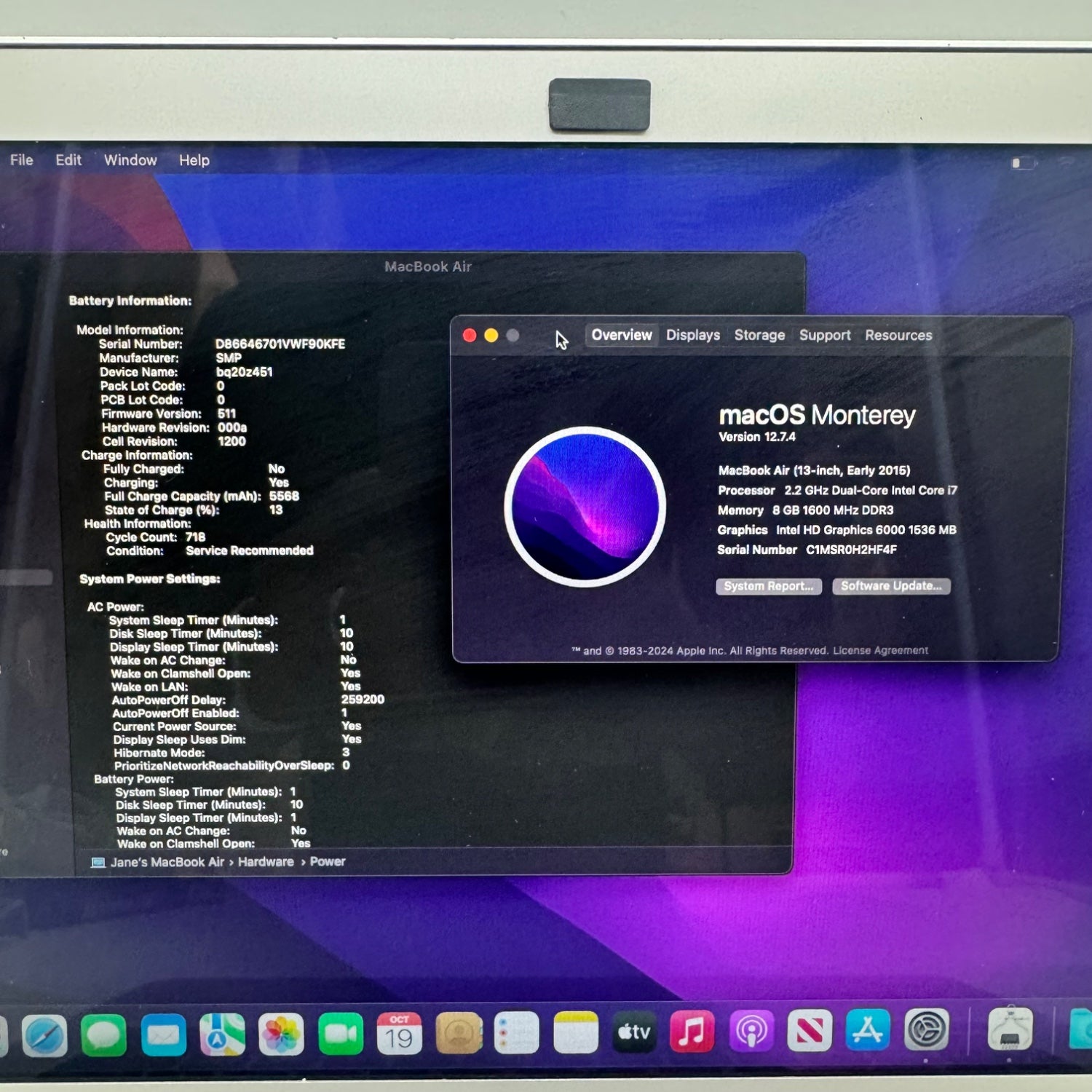The height and width of the screenshot is (1092, 1092).
Task: Open Safari from the dock
Action: [45, 1034]
